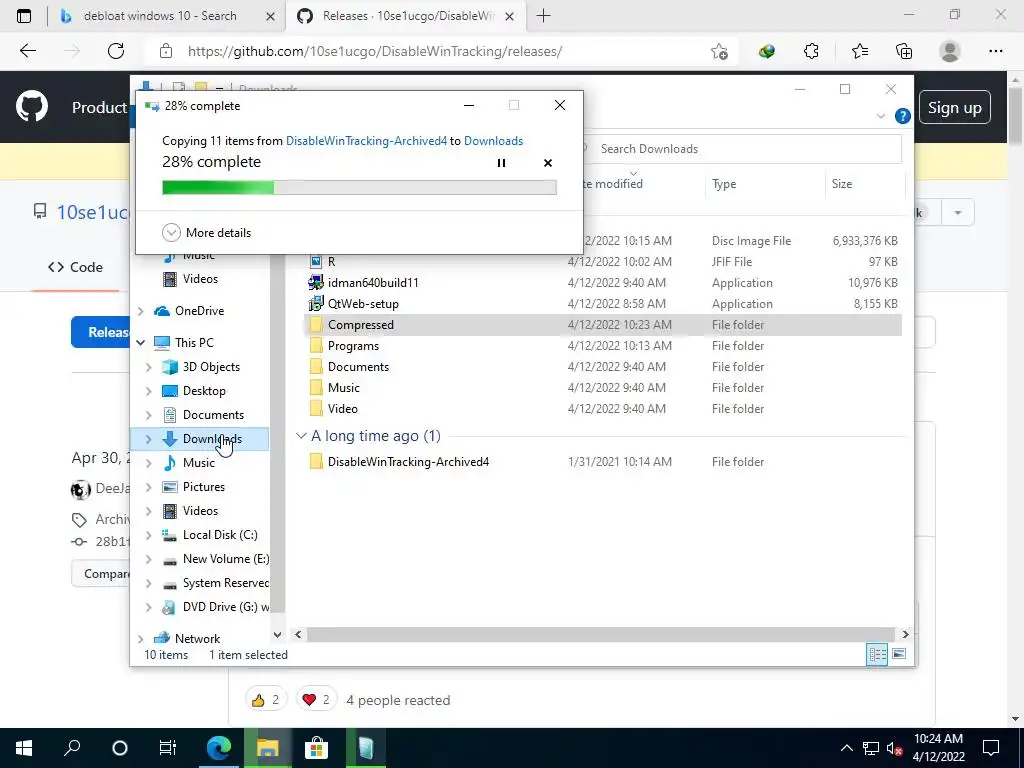Click the address bar URL

[x=374, y=51]
